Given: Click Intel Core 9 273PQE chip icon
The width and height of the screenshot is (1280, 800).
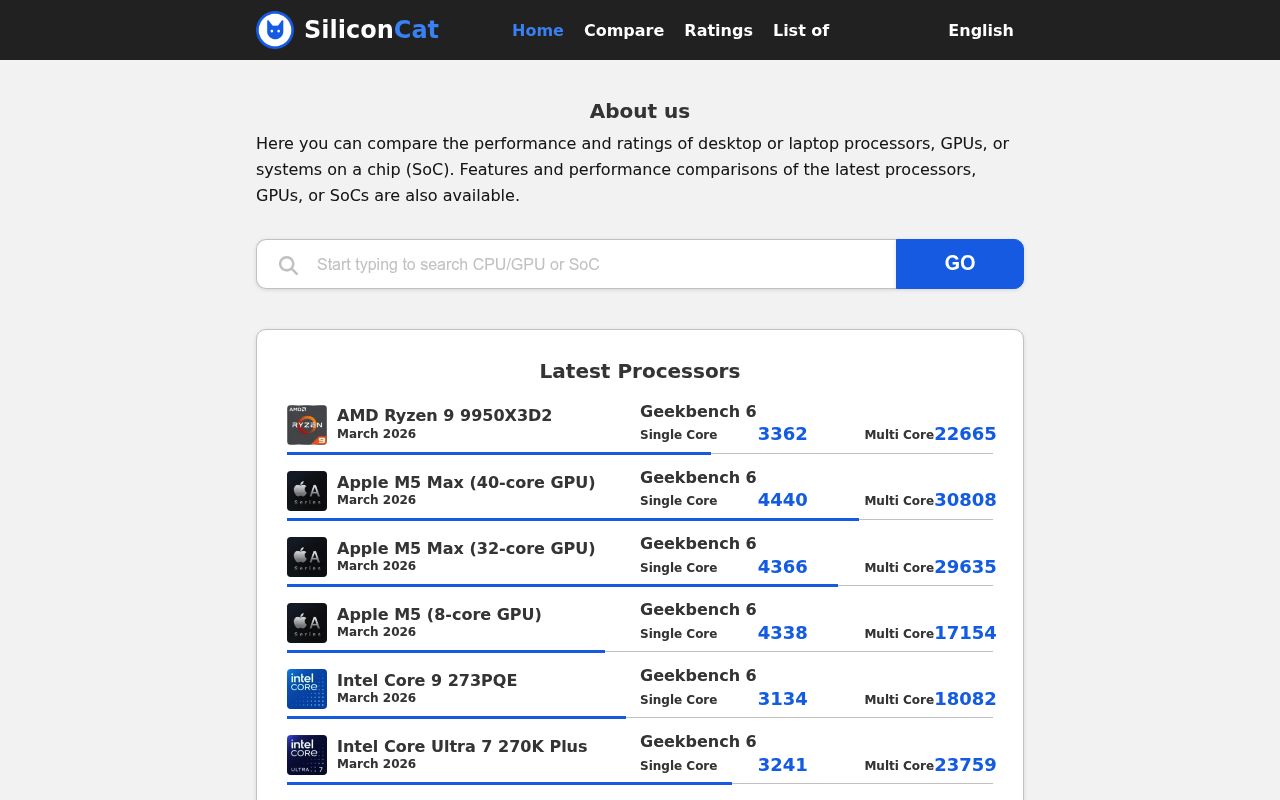Looking at the screenshot, I should coord(307,689).
